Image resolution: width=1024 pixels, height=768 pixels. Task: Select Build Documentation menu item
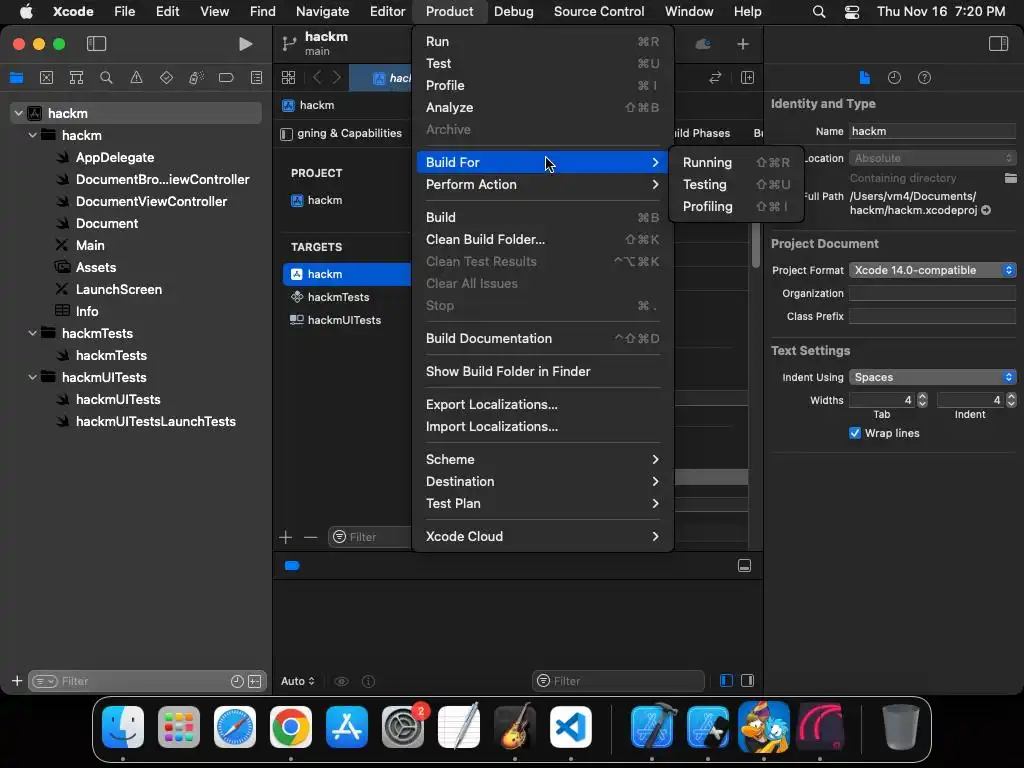coord(541,339)
